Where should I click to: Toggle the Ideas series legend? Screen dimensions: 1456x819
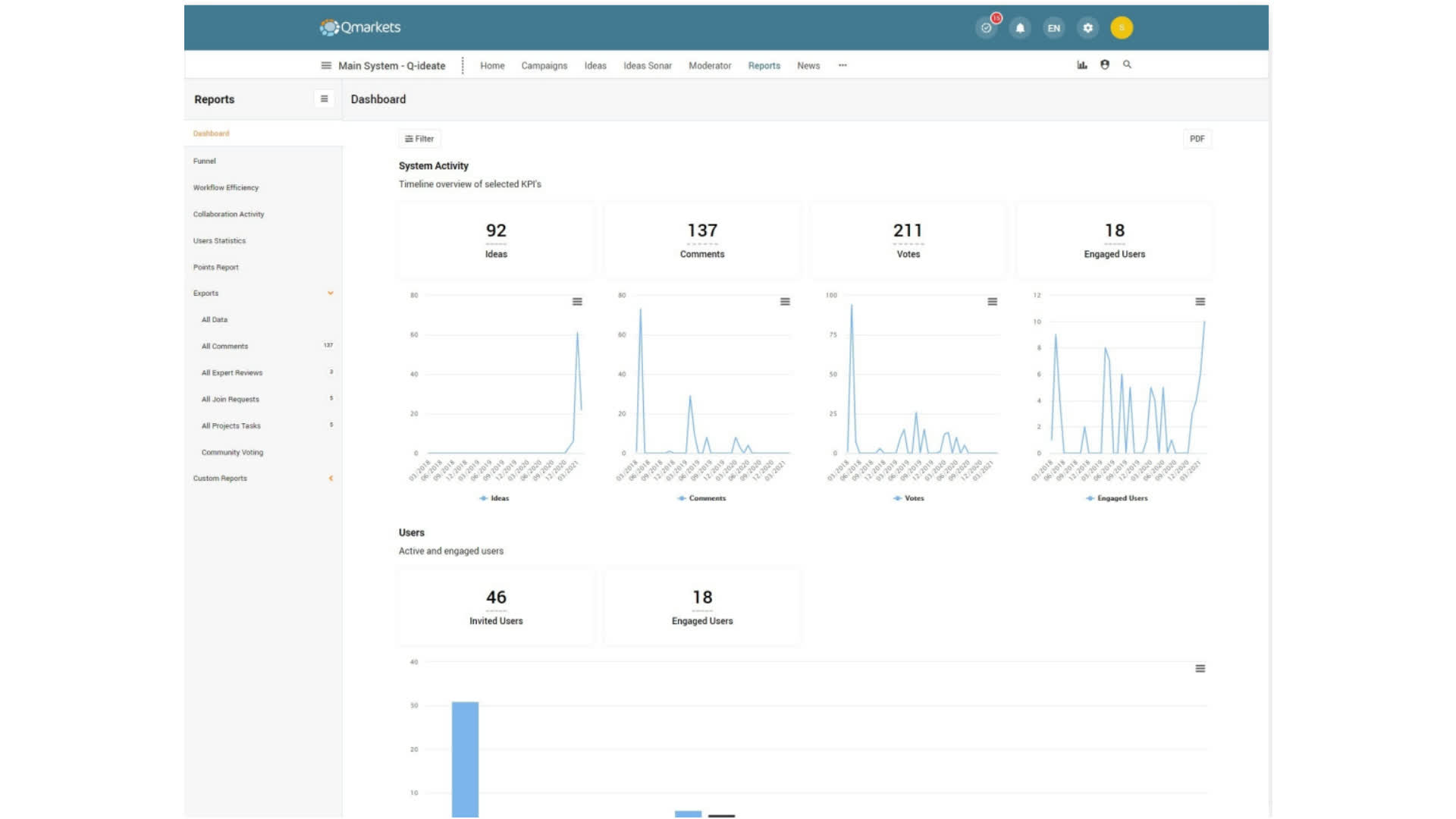tap(494, 498)
